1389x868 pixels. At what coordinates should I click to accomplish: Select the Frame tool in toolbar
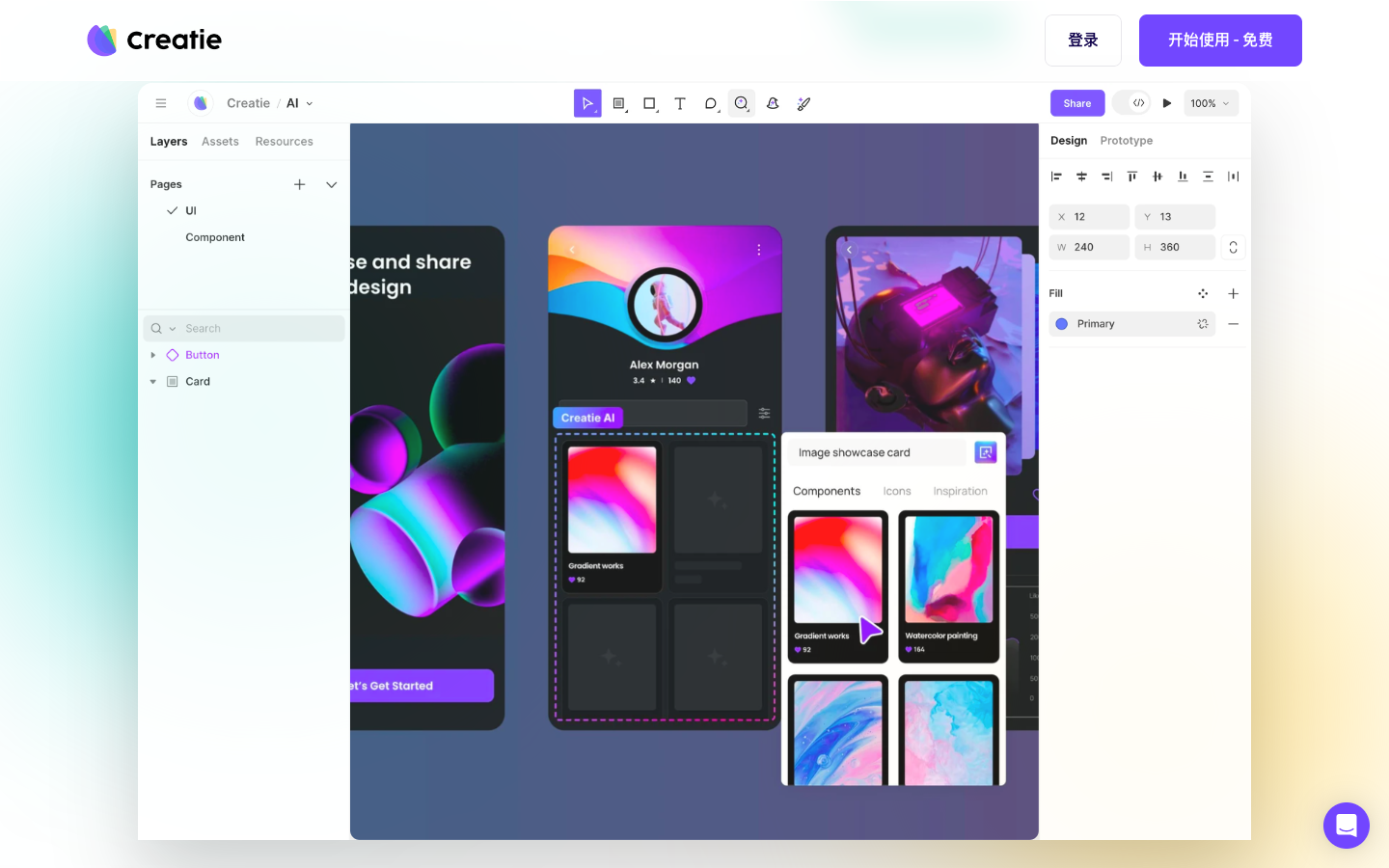[619, 103]
